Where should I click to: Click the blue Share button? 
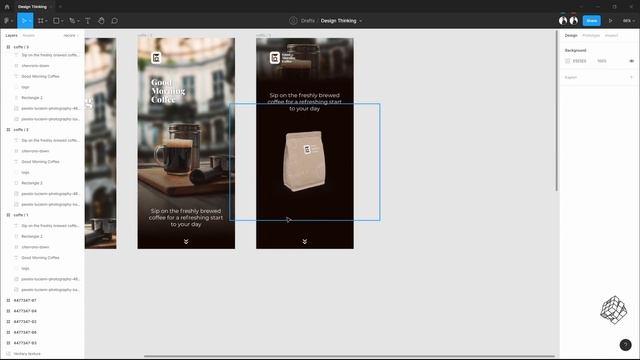(591, 21)
